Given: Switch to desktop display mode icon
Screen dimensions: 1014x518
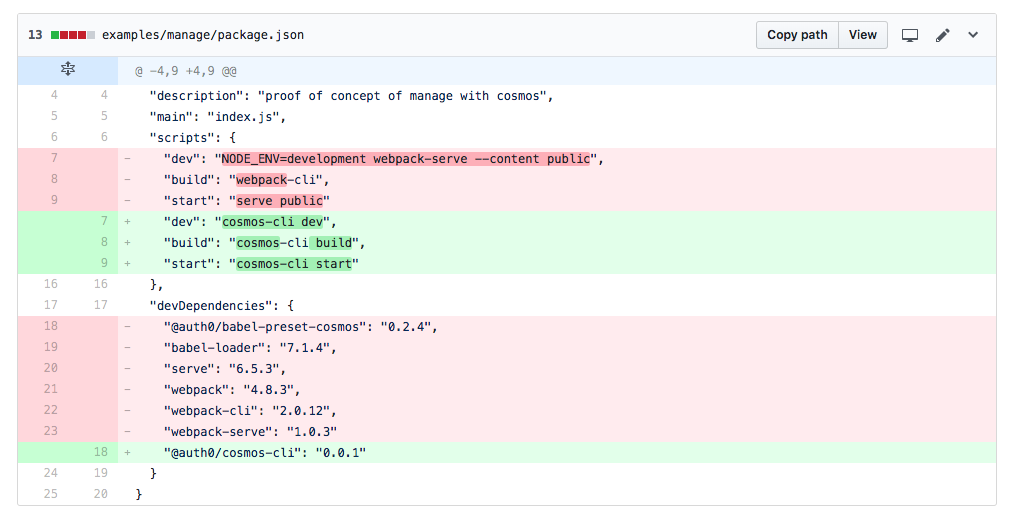Looking at the screenshot, I should pyautogui.click(x=910, y=36).
